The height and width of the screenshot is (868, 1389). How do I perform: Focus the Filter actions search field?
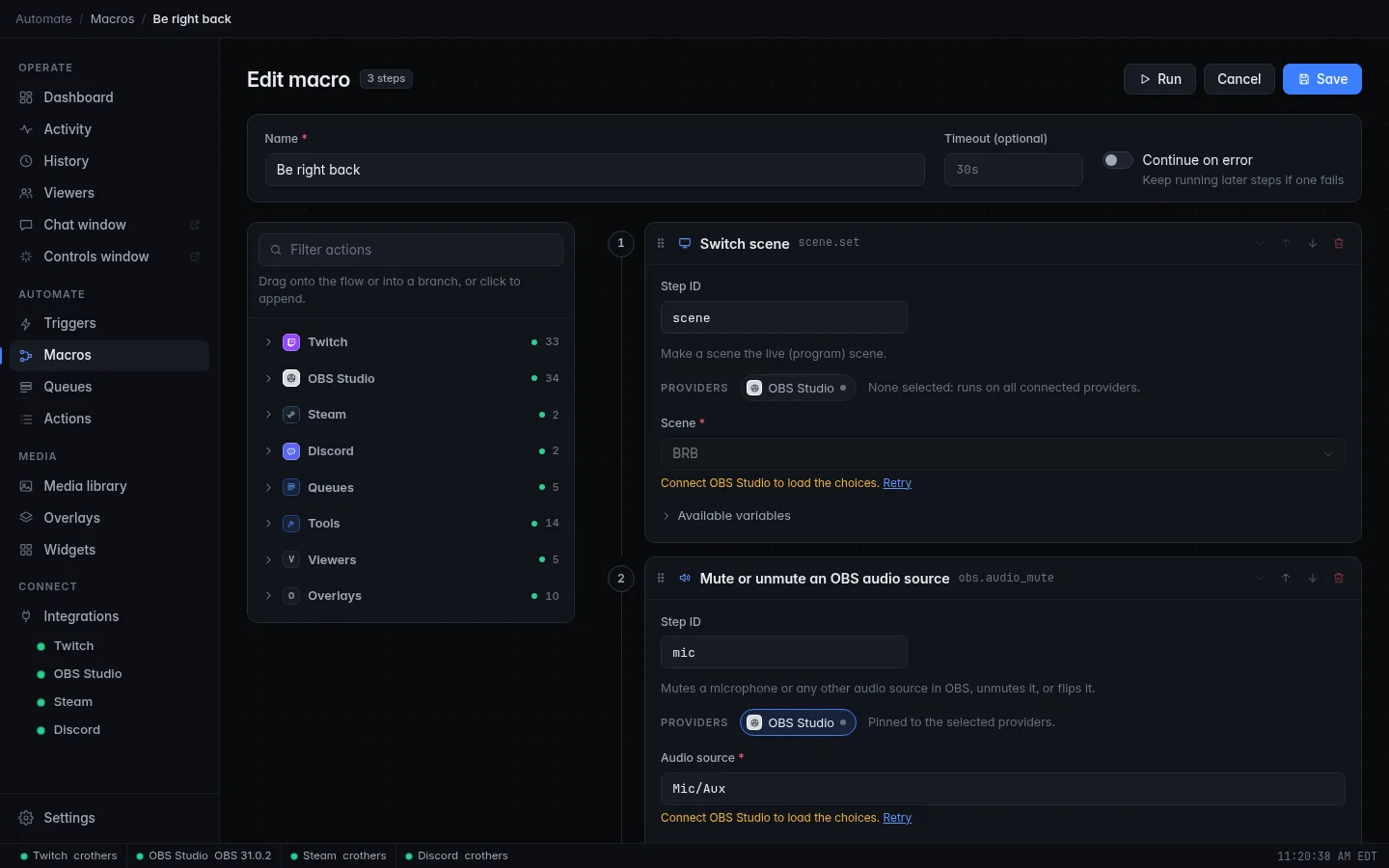coord(411,250)
